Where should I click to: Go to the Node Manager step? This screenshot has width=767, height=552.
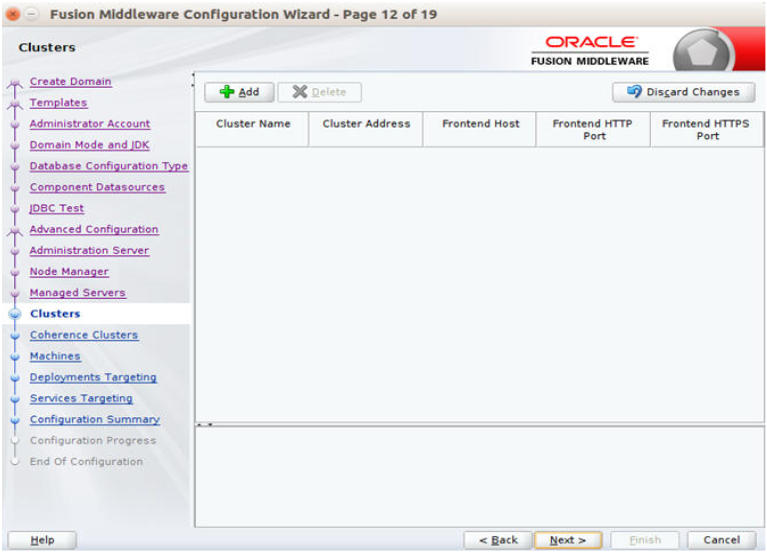pos(69,271)
